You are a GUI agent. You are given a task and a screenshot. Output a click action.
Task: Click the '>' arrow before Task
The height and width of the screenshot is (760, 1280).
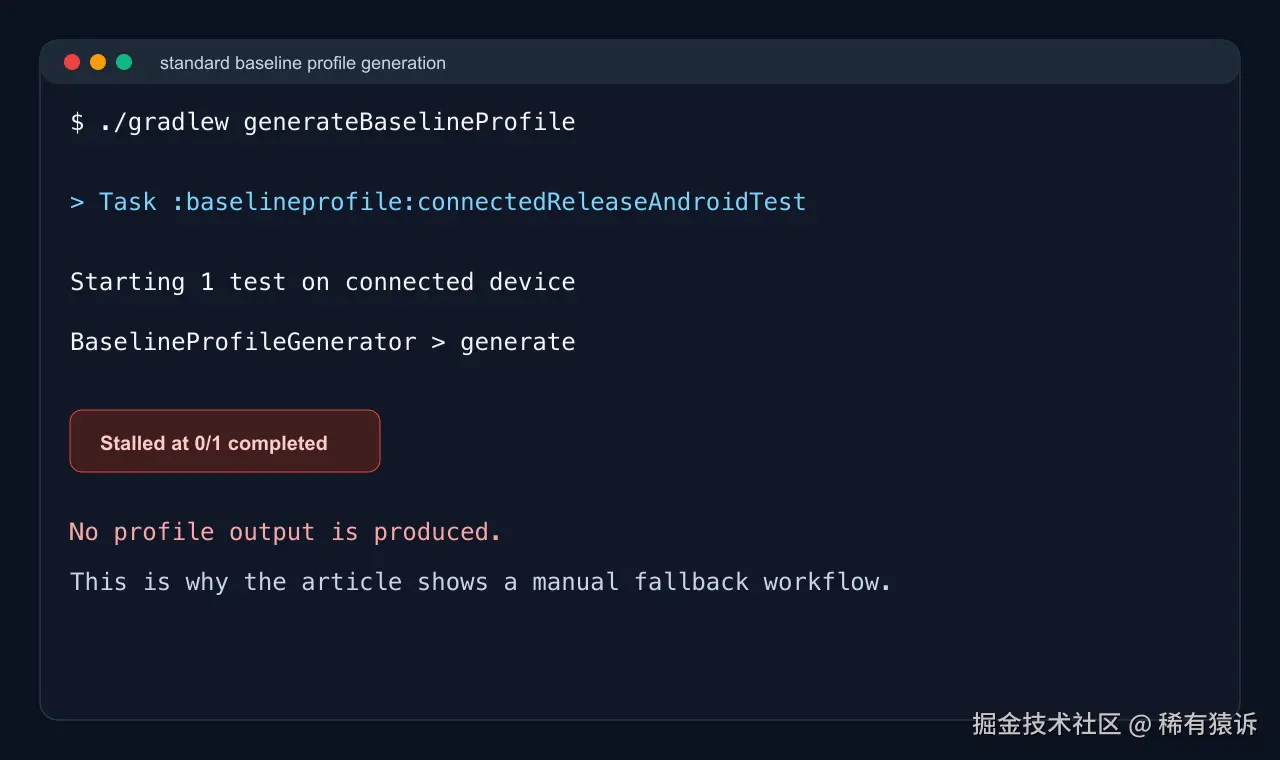pyautogui.click(x=77, y=202)
